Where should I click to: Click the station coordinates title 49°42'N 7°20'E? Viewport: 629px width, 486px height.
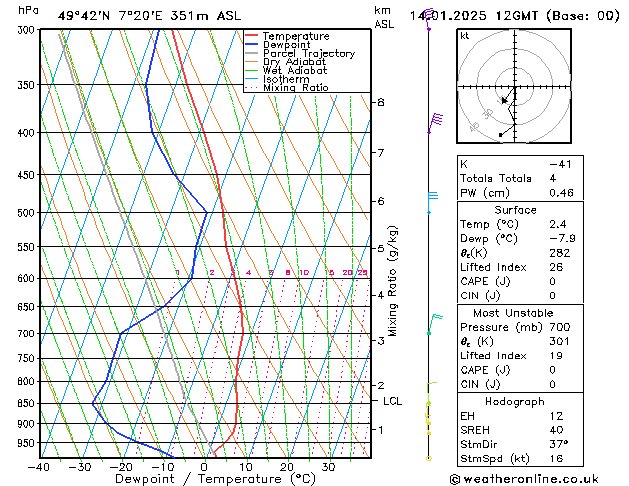(110, 16)
